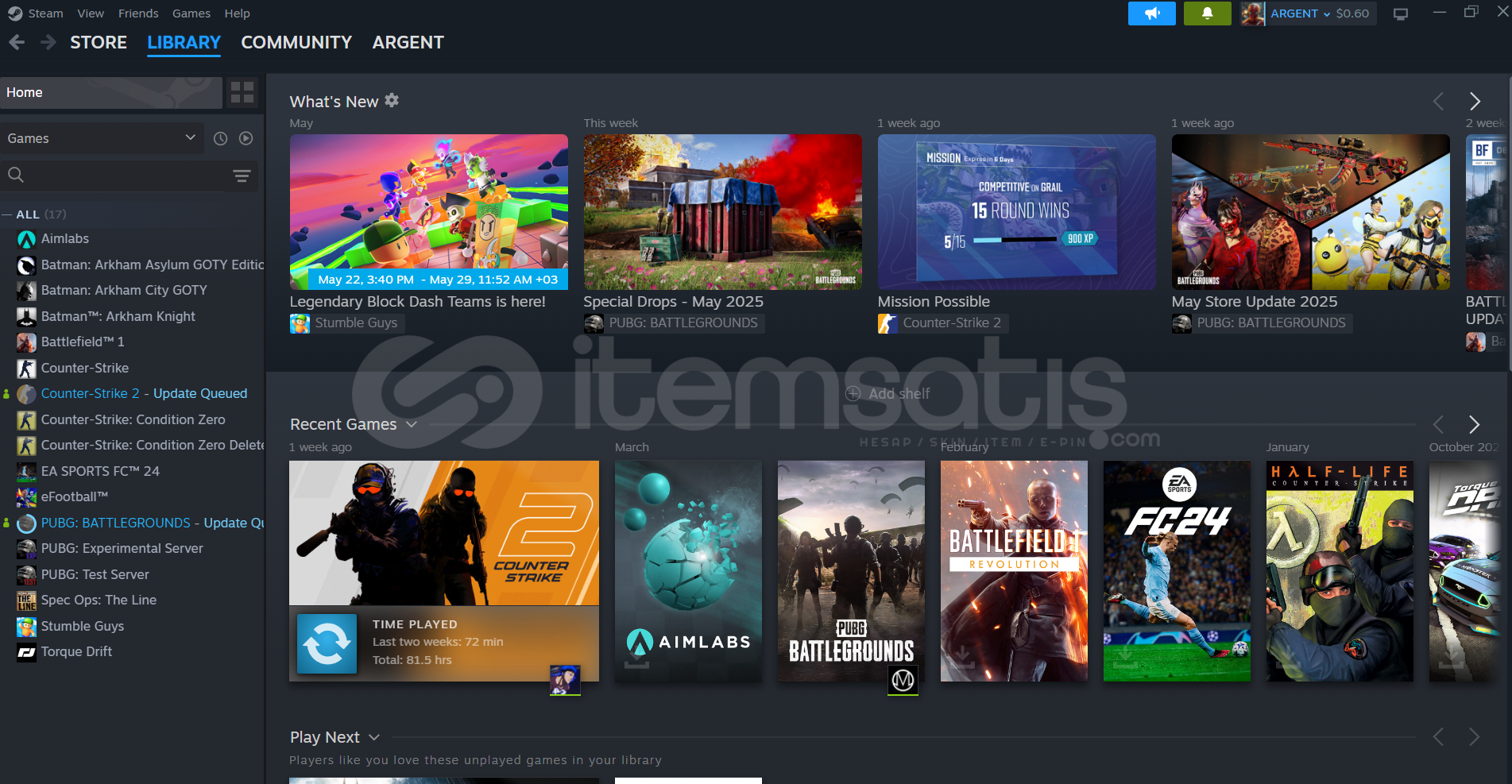The image size is (1512, 784).
Task: Click Counter-Strike 2 icon under Mission Possible news
Action: pyautogui.click(x=887, y=323)
